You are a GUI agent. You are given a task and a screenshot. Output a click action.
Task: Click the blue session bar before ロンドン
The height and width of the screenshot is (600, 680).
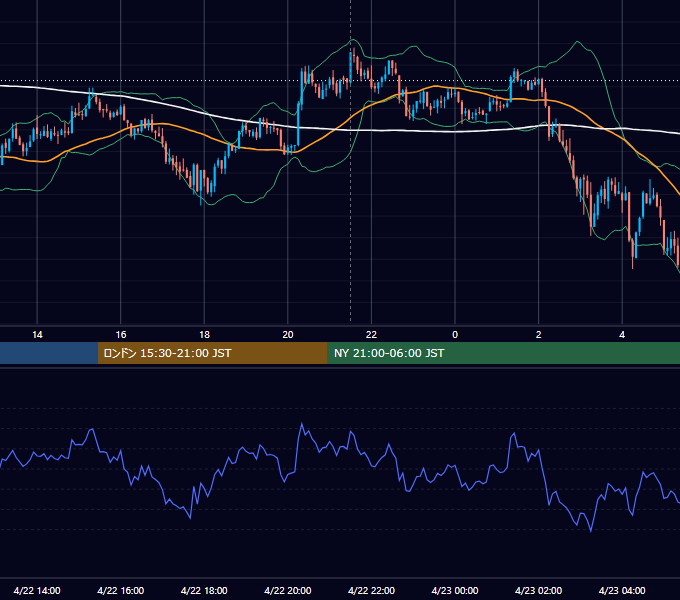click(x=49, y=353)
